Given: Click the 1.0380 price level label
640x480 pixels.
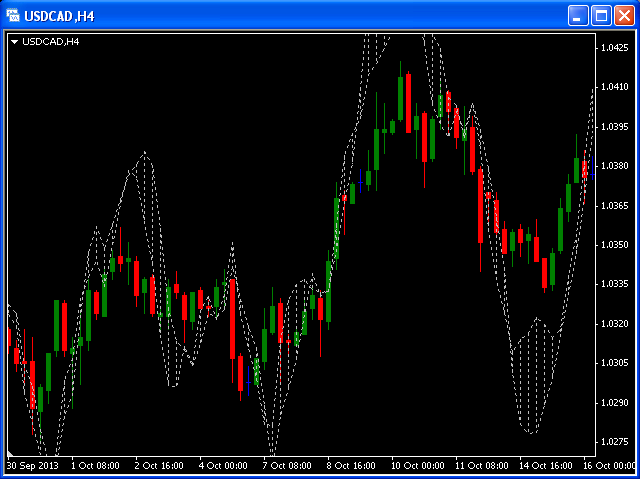Looking at the screenshot, I should coord(615,166).
